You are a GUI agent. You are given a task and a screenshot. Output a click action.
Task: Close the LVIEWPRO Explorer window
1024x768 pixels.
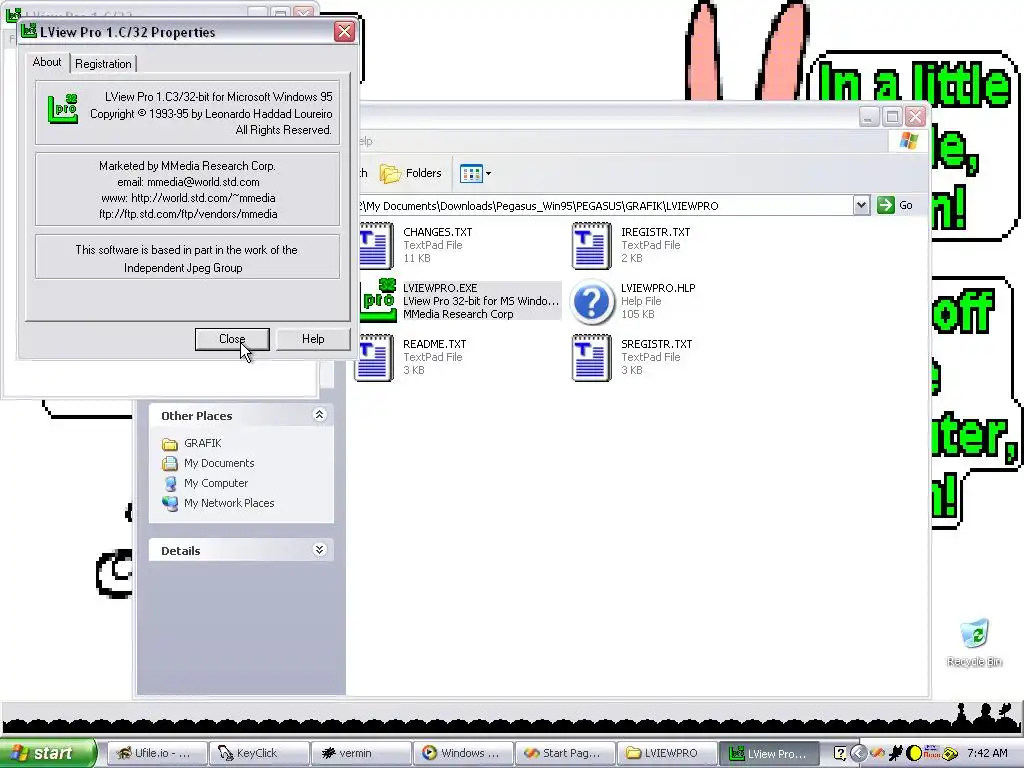point(916,116)
